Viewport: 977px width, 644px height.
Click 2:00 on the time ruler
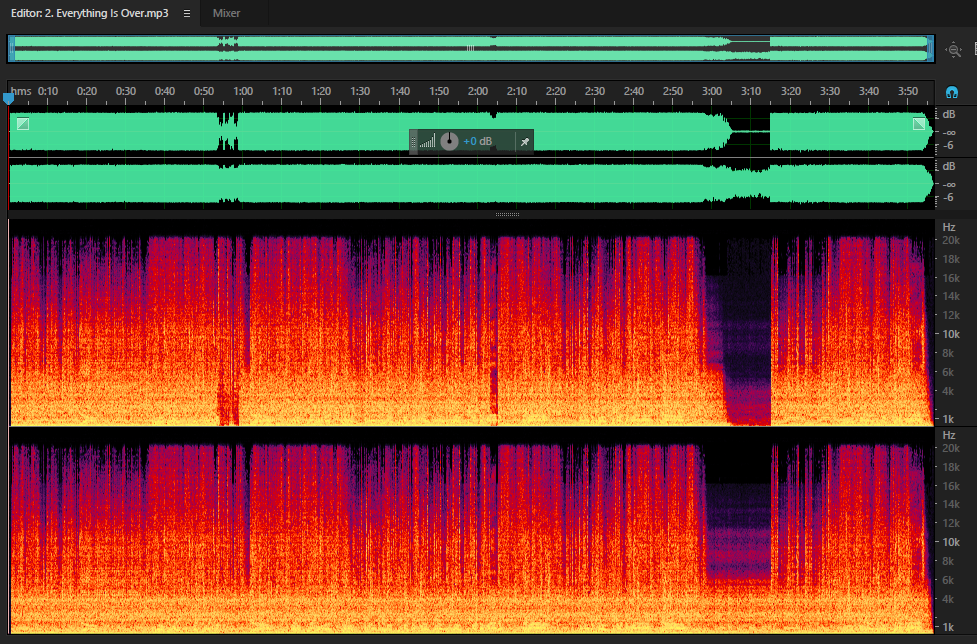point(478,91)
